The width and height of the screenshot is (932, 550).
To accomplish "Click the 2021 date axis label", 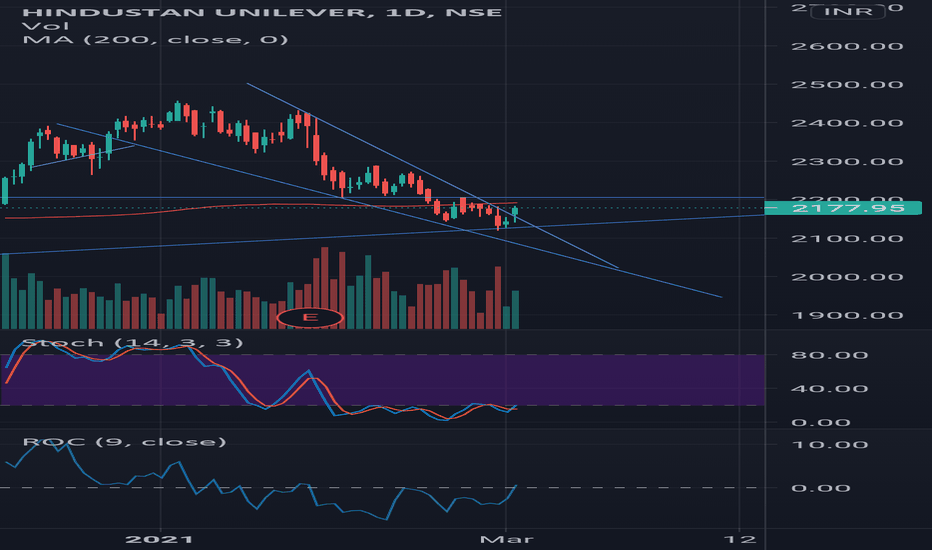I will coord(159,539).
